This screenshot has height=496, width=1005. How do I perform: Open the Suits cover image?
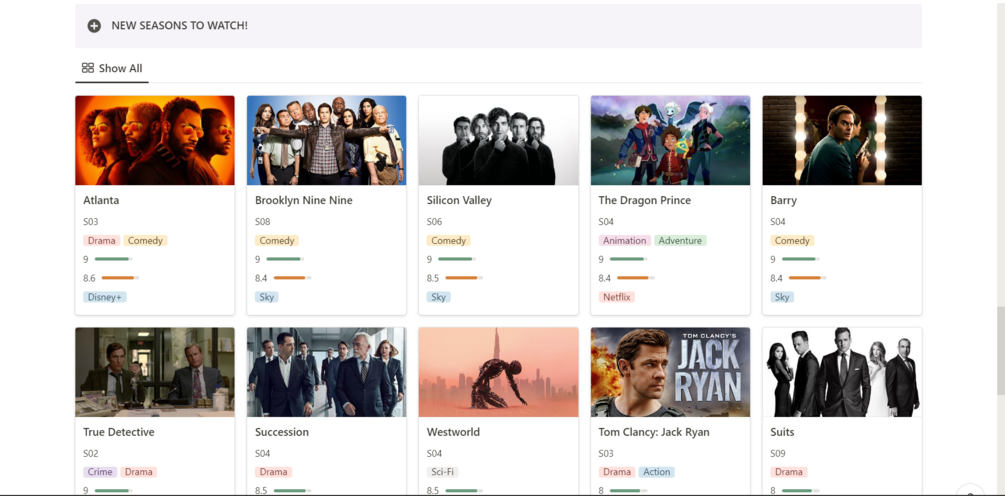[842, 372]
